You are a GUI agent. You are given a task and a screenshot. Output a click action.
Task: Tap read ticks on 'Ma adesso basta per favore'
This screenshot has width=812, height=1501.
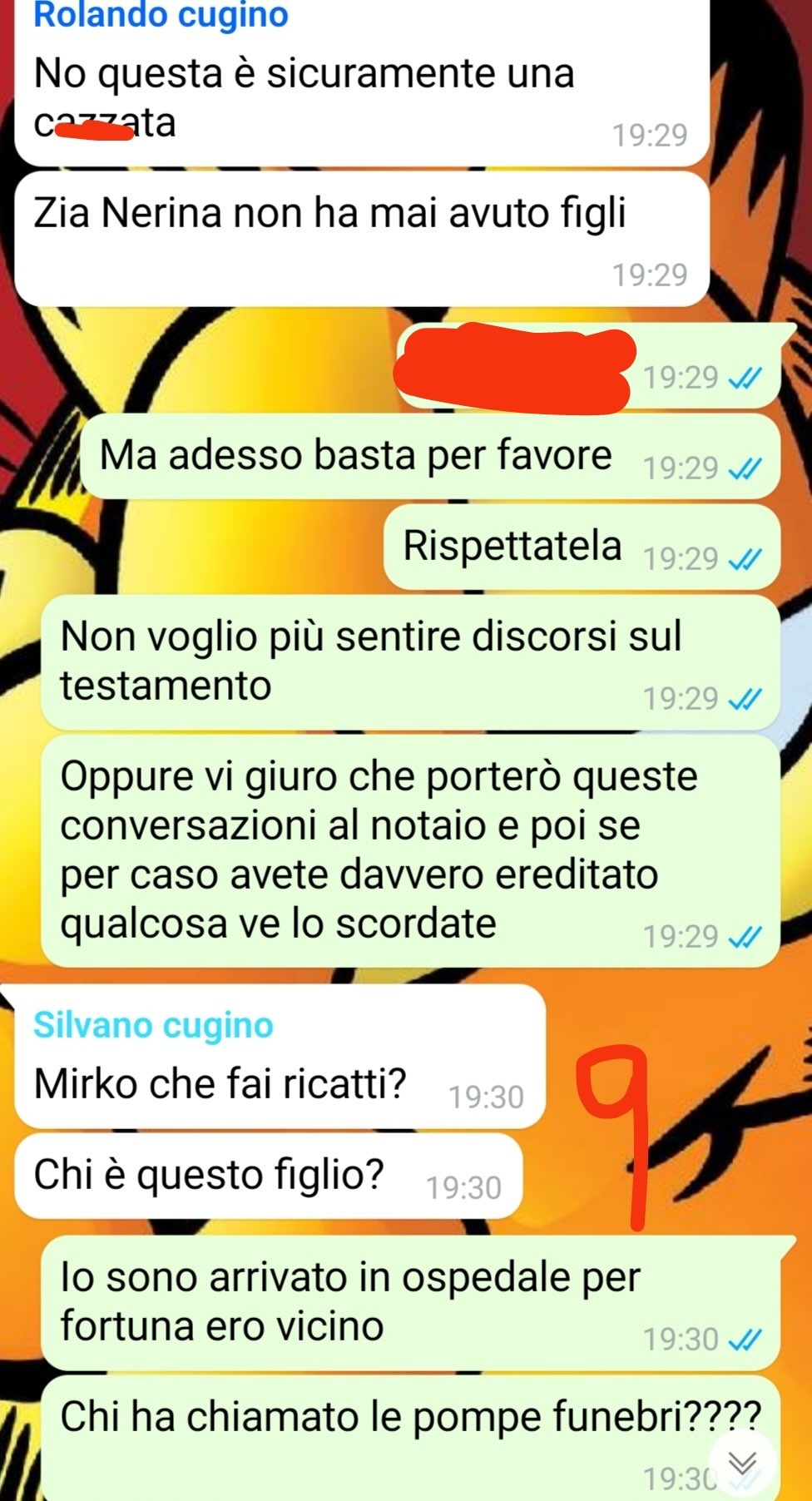click(745, 469)
